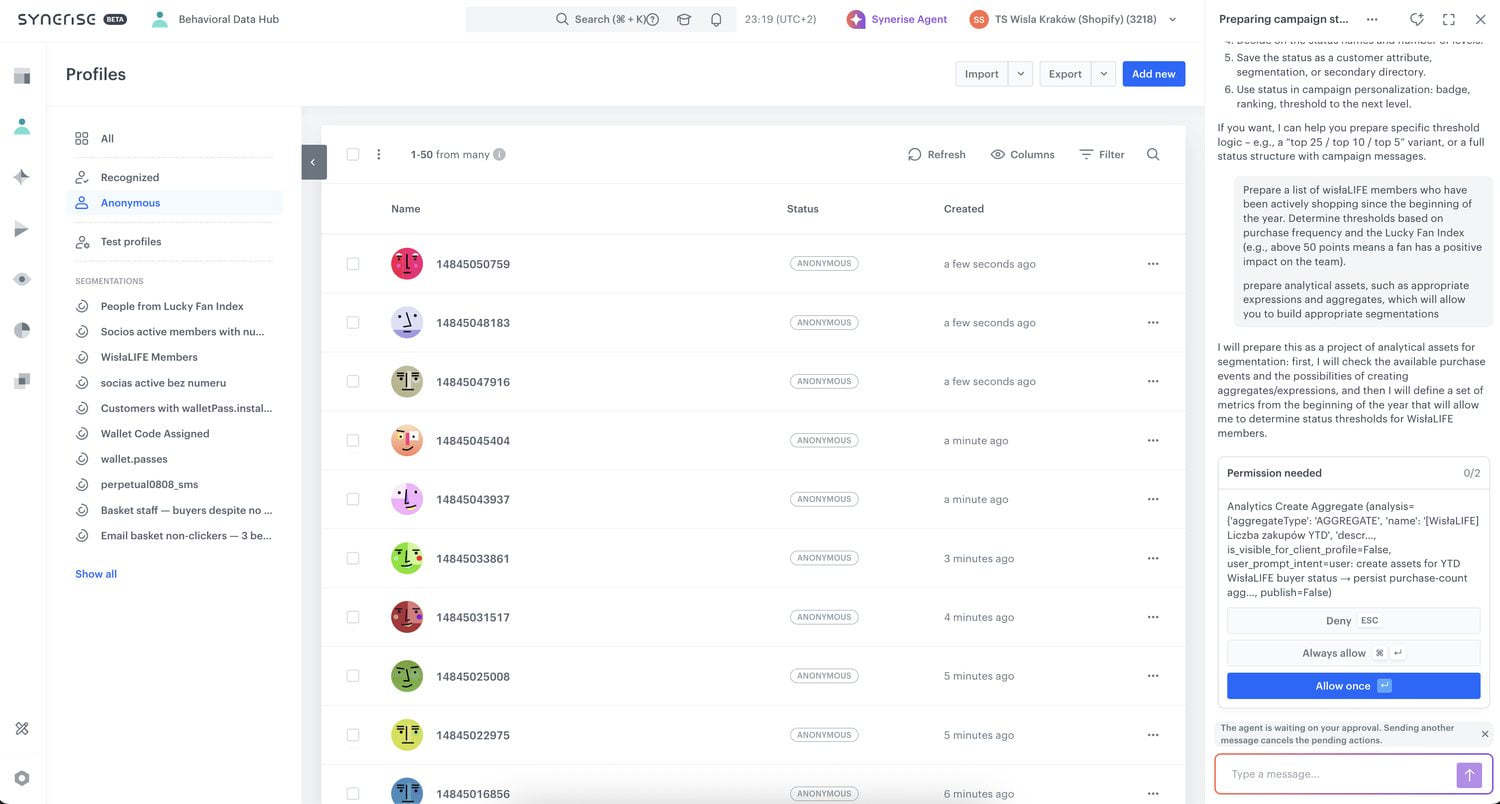Click the graduation cap learning icon
The height and width of the screenshot is (804, 1500).
[684, 19]
